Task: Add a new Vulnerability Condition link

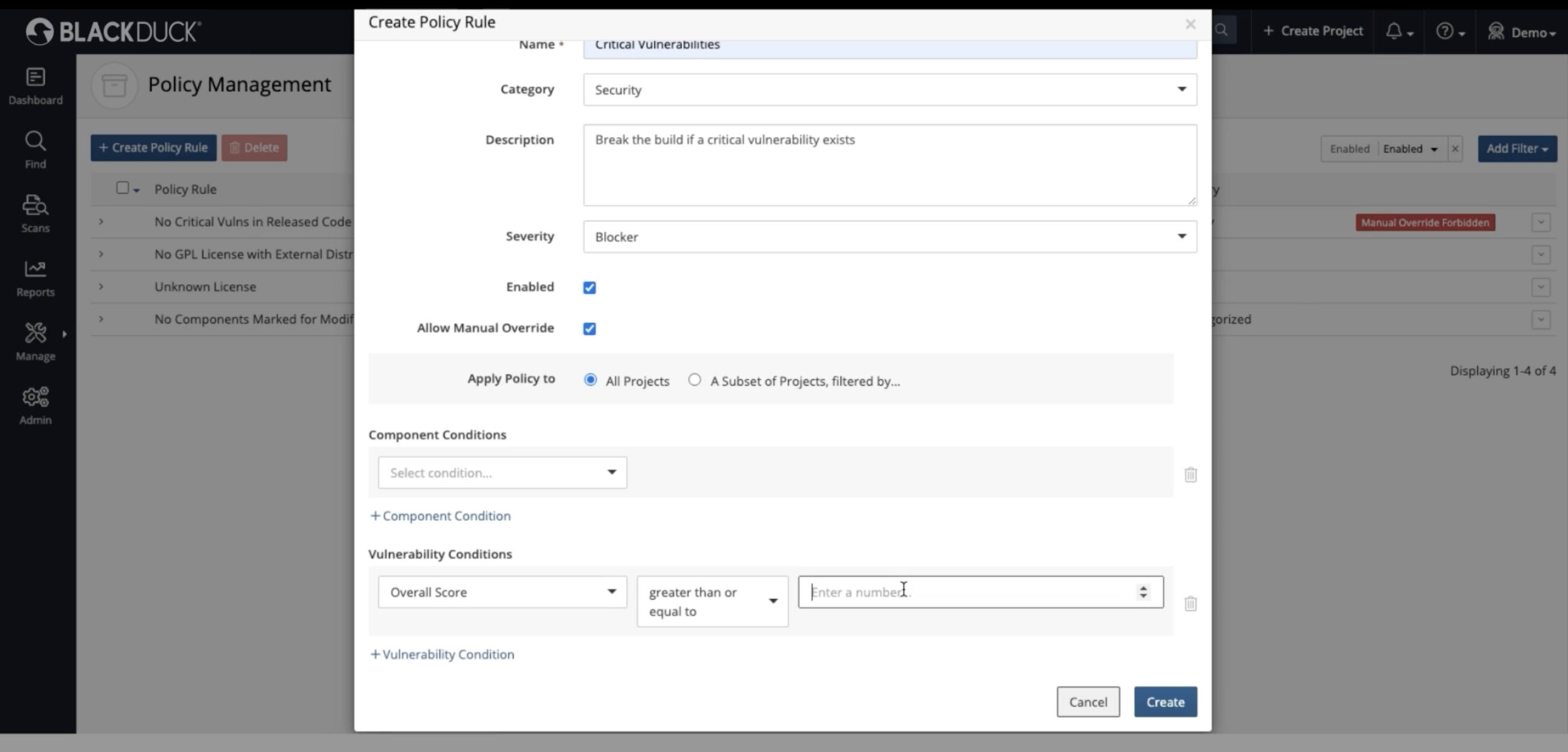Action: pos(442,654)
